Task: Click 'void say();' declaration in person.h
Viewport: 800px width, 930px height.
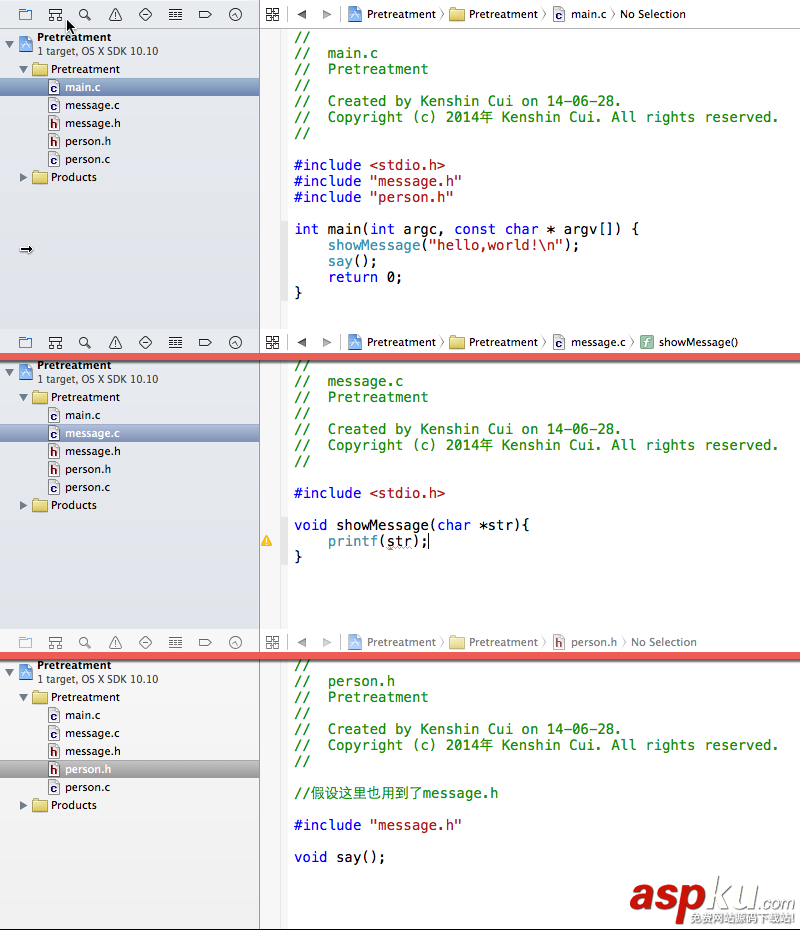Action: [x=339, y=857]
